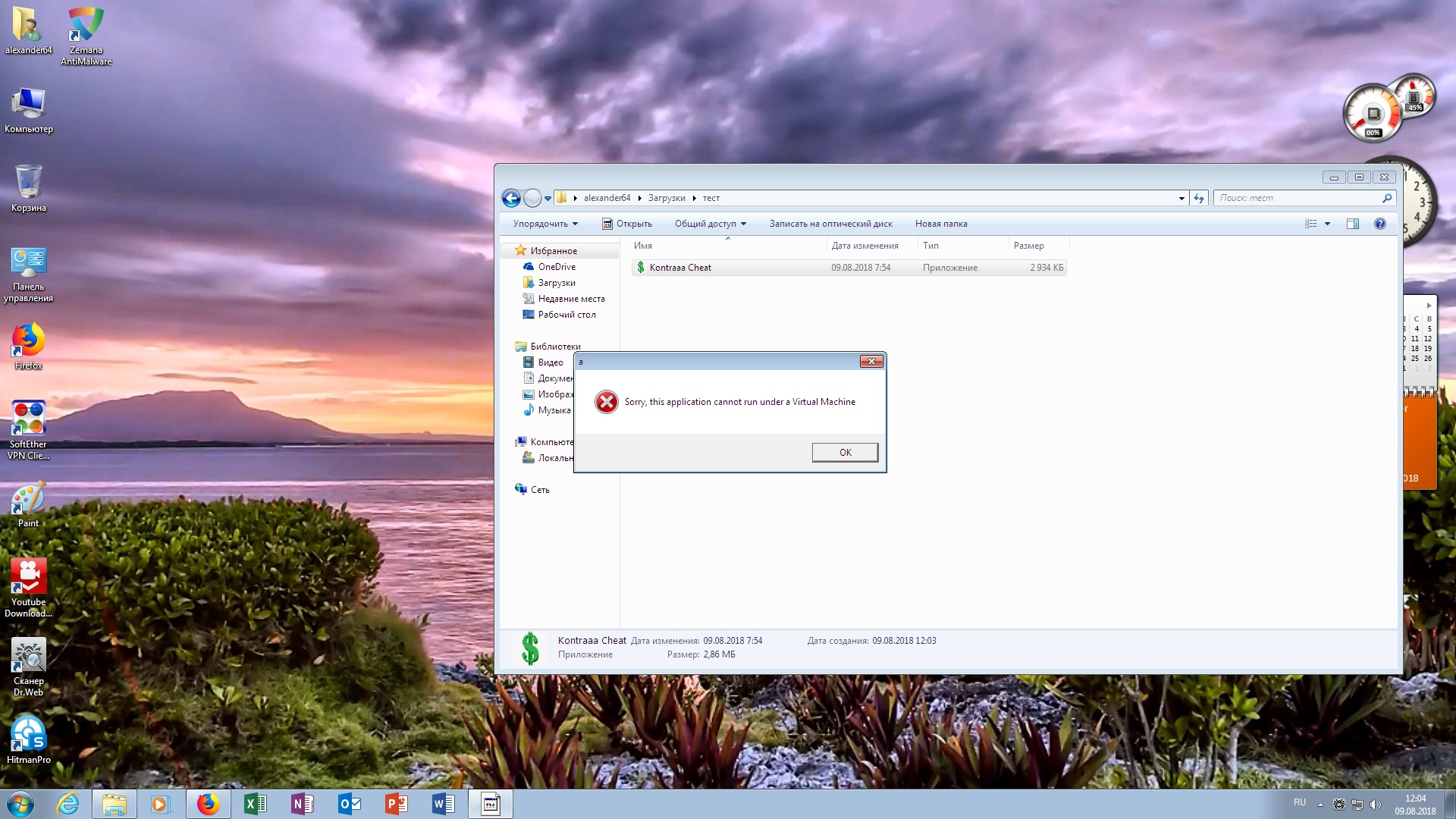Click the Back arrow in Explorer
1456x819 pixels.
512,198
